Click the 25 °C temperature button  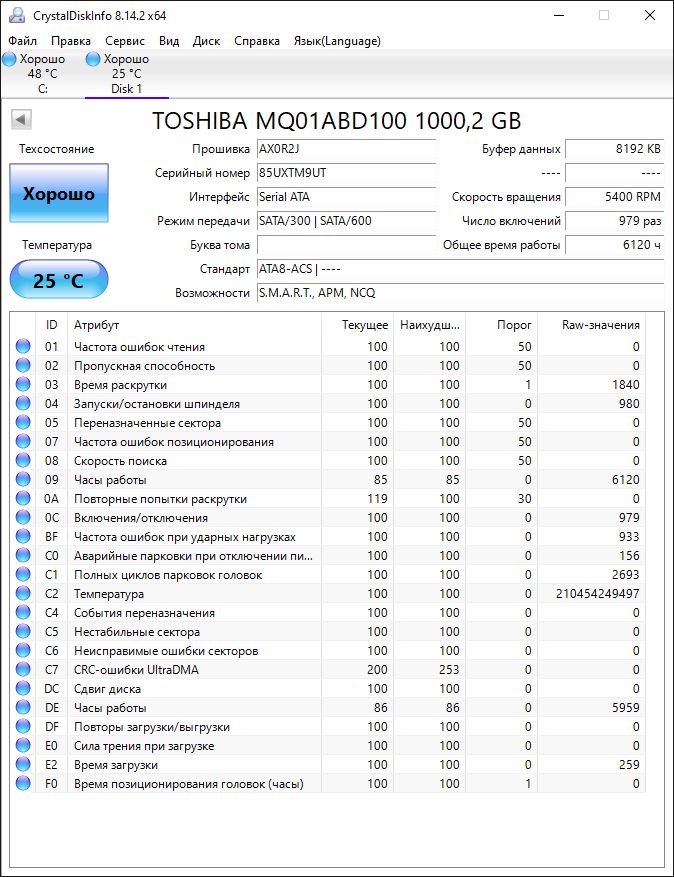tap(59, 280)
